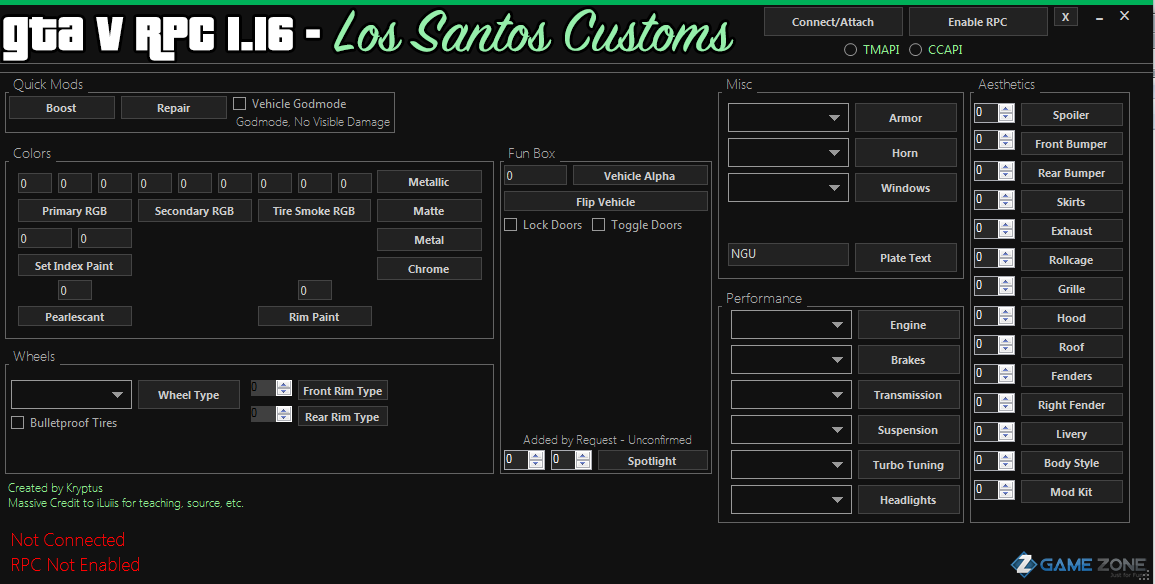Click the Front Rim Type number spinner

[x=271, y=388]
